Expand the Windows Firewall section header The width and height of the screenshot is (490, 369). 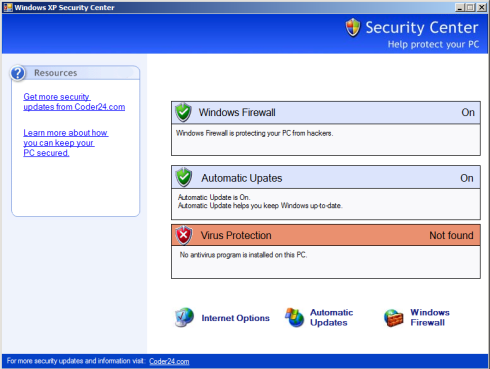[326, 113]
